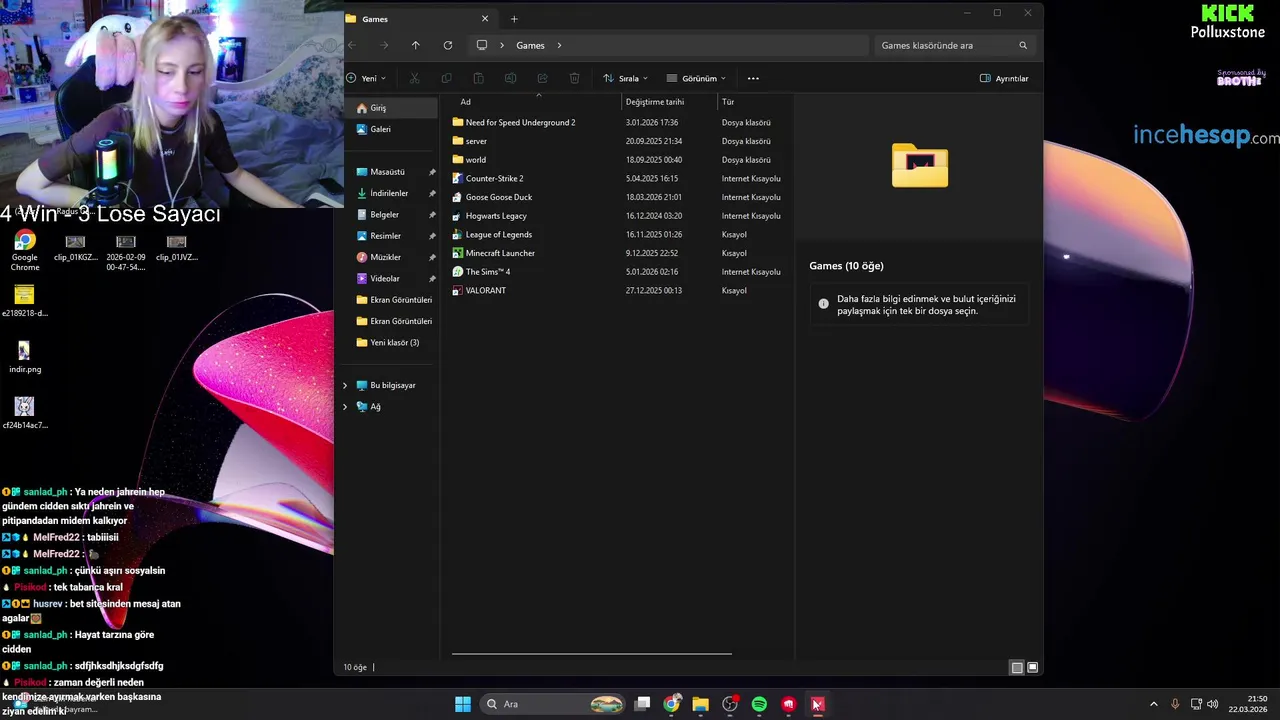This screenshot has width=1280, height=720.
Task: Go to İndirilenler quick access folder
Action: coord(391,193)
